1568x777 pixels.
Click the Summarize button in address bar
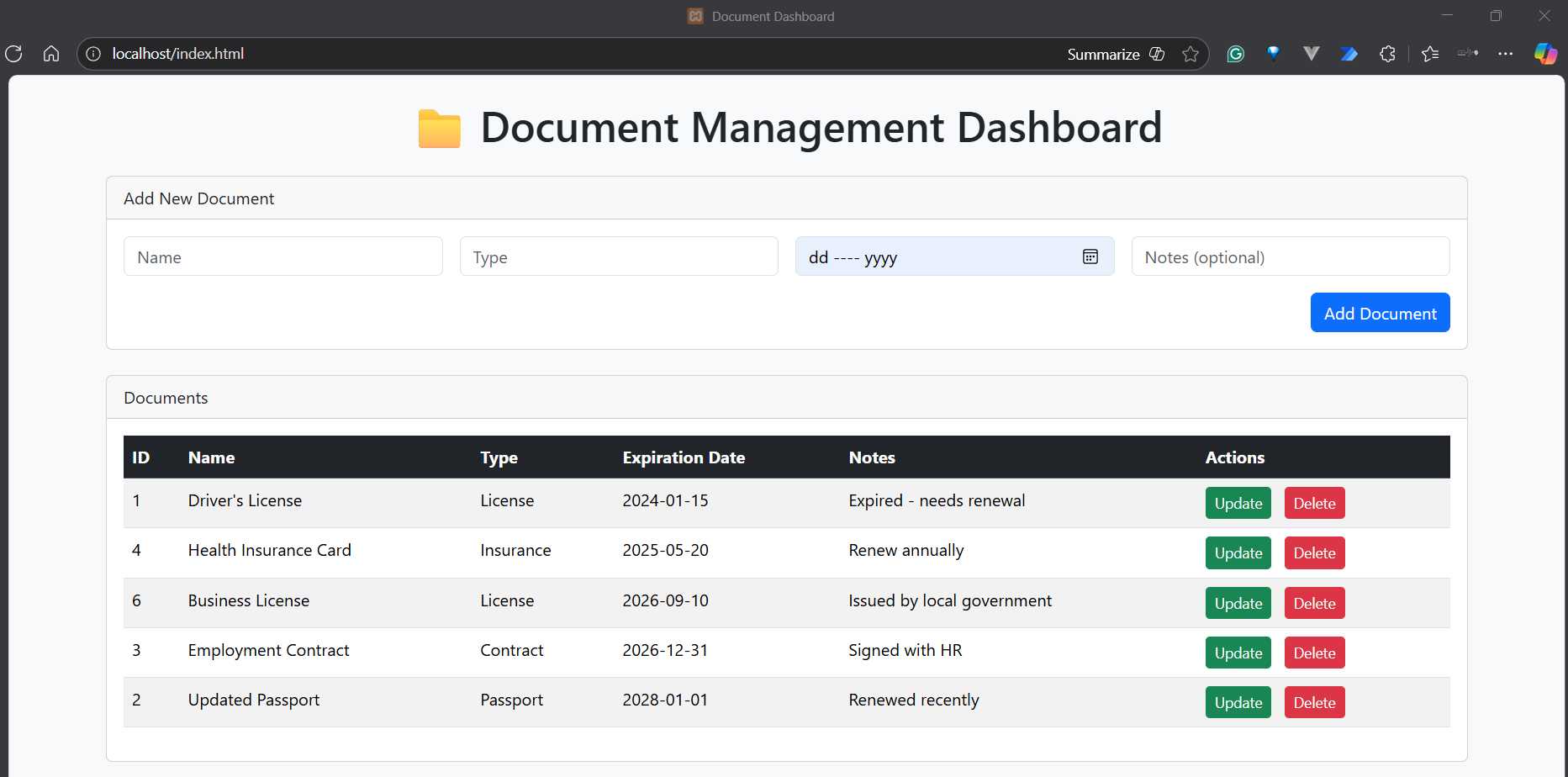coord(1115,54)
